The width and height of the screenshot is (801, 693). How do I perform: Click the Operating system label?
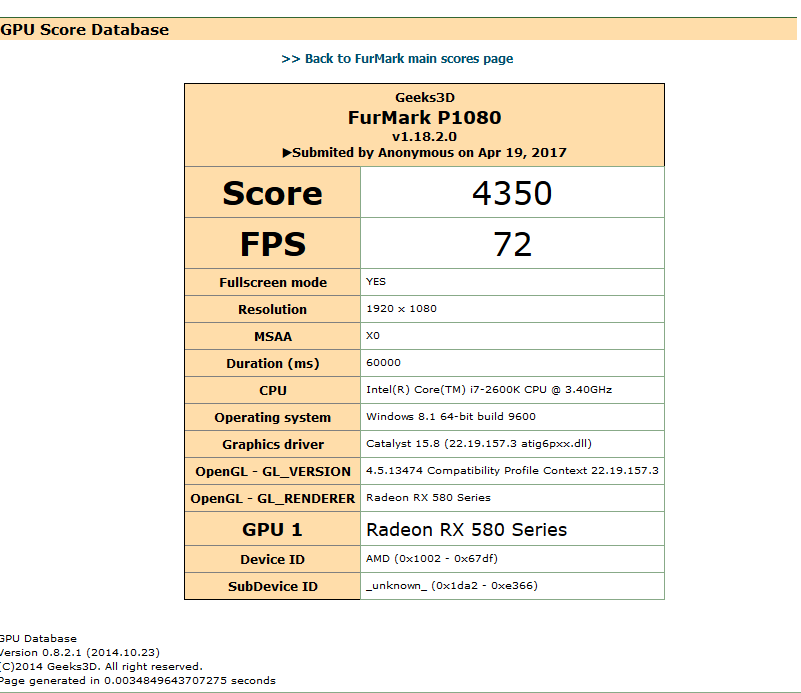point(273,418)
